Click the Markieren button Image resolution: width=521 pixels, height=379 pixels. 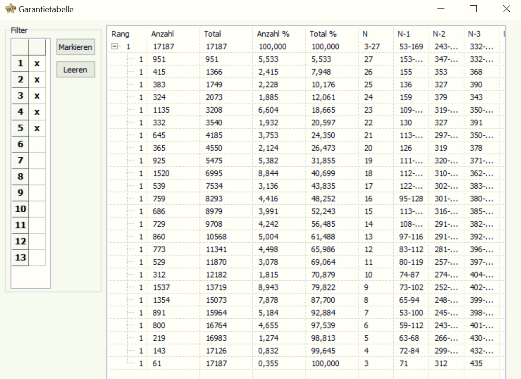pos(75,47)
